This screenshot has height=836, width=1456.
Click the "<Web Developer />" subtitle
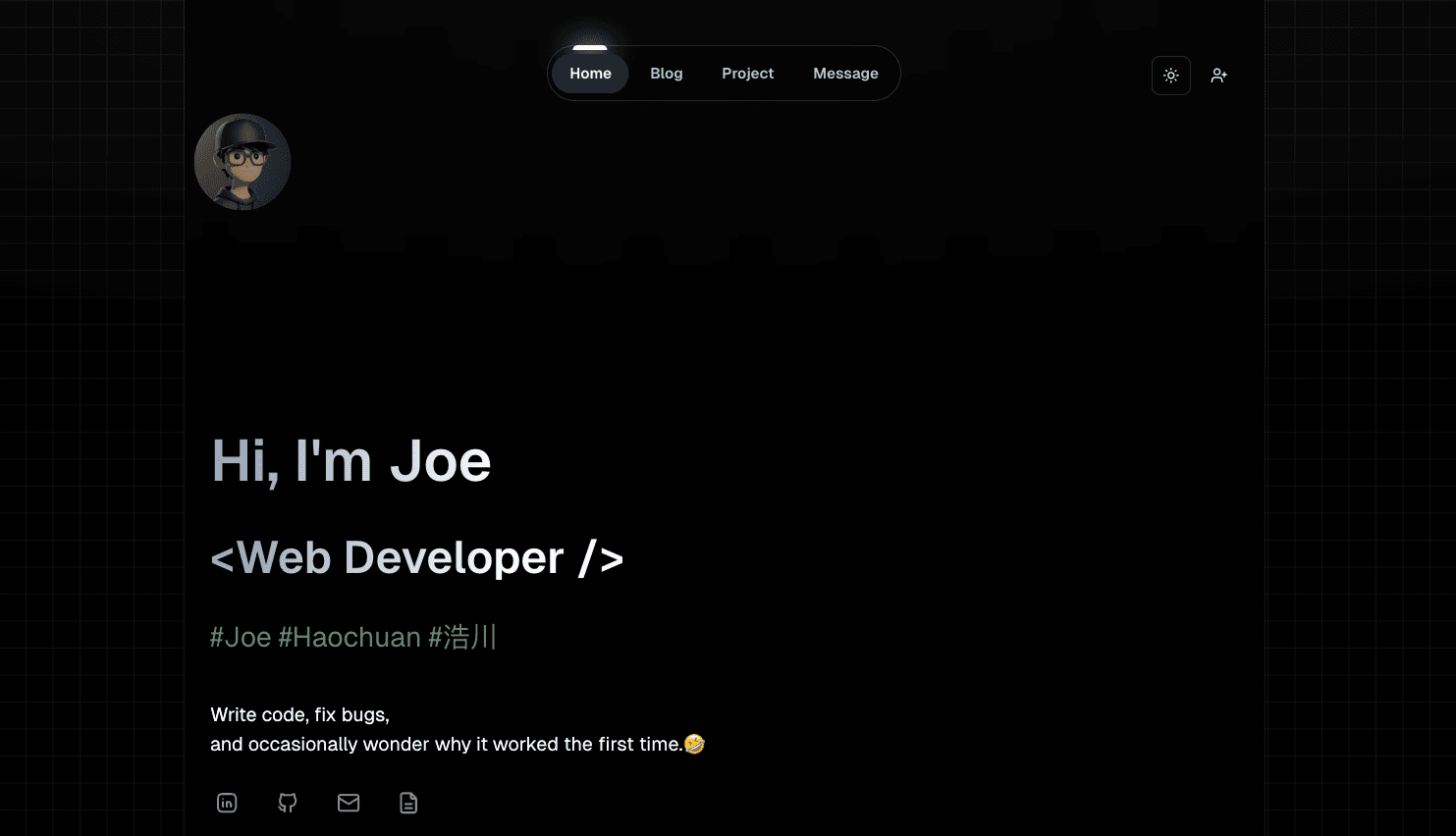416,558
